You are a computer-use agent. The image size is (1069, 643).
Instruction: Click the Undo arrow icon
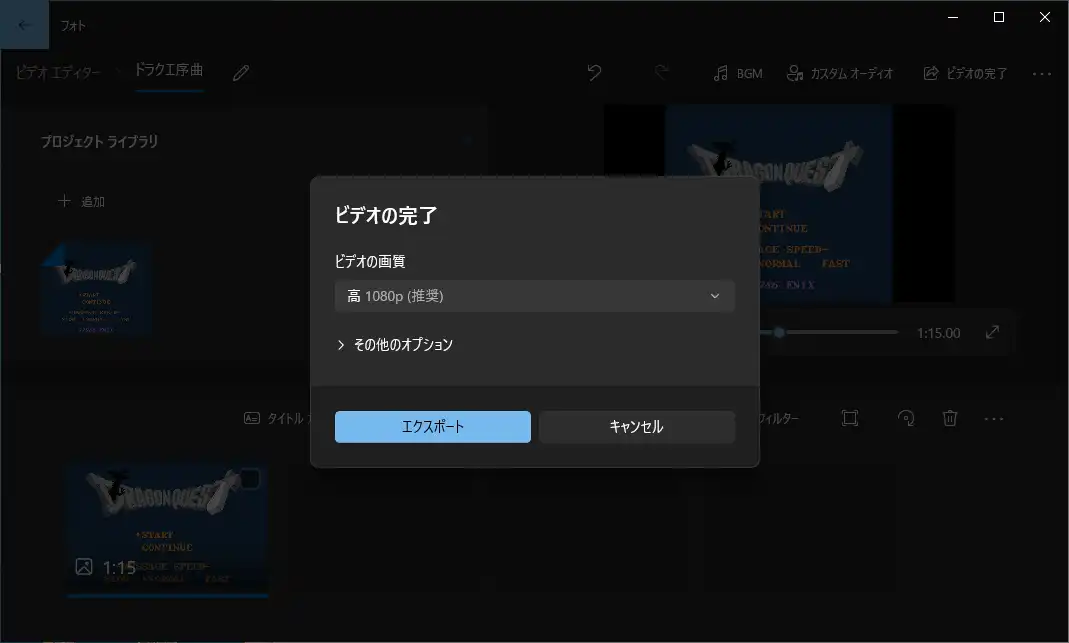pyautogui.click(x=594, y=73)
